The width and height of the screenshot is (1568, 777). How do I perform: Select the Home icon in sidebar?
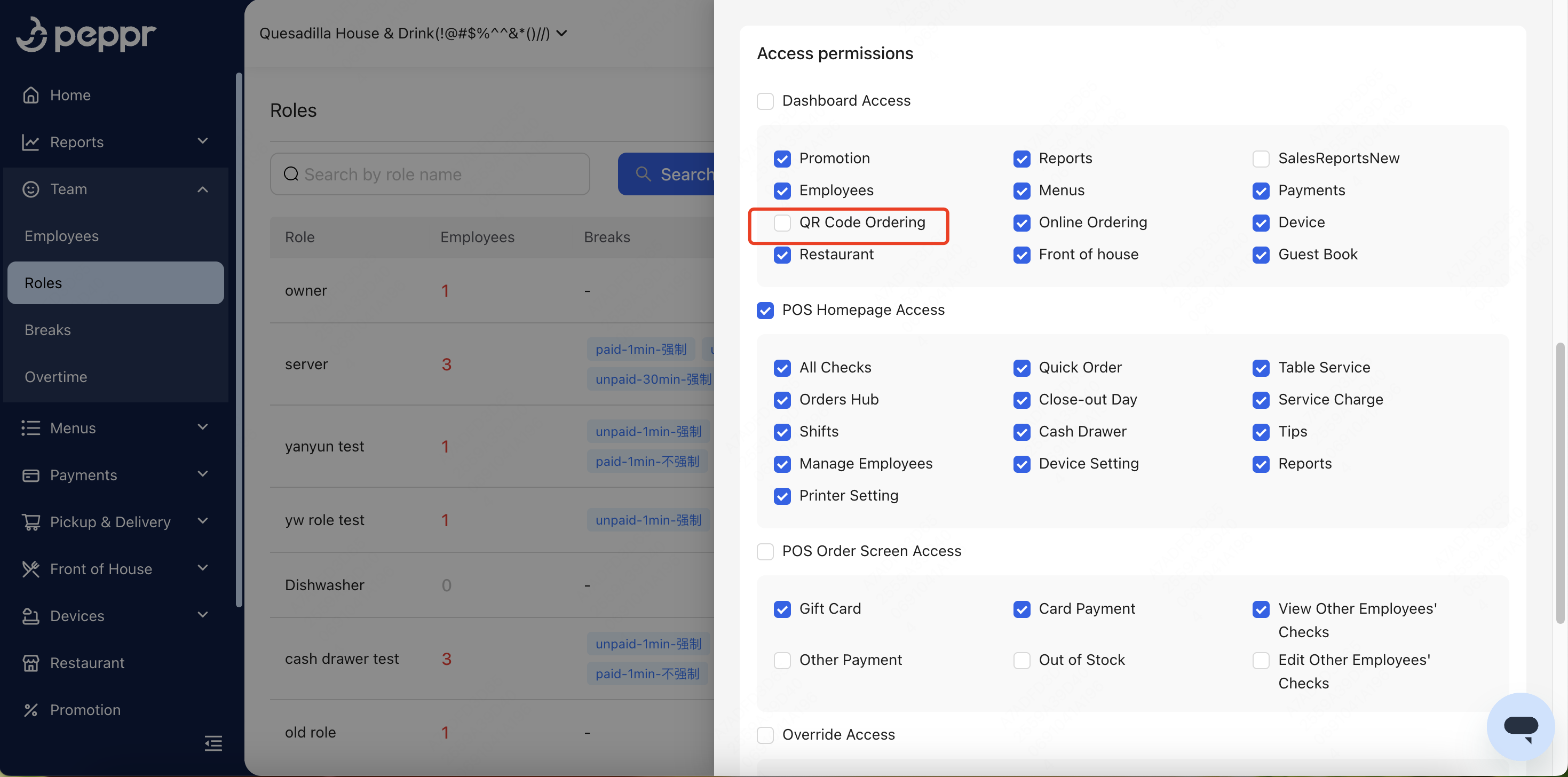tap(30, 94)
